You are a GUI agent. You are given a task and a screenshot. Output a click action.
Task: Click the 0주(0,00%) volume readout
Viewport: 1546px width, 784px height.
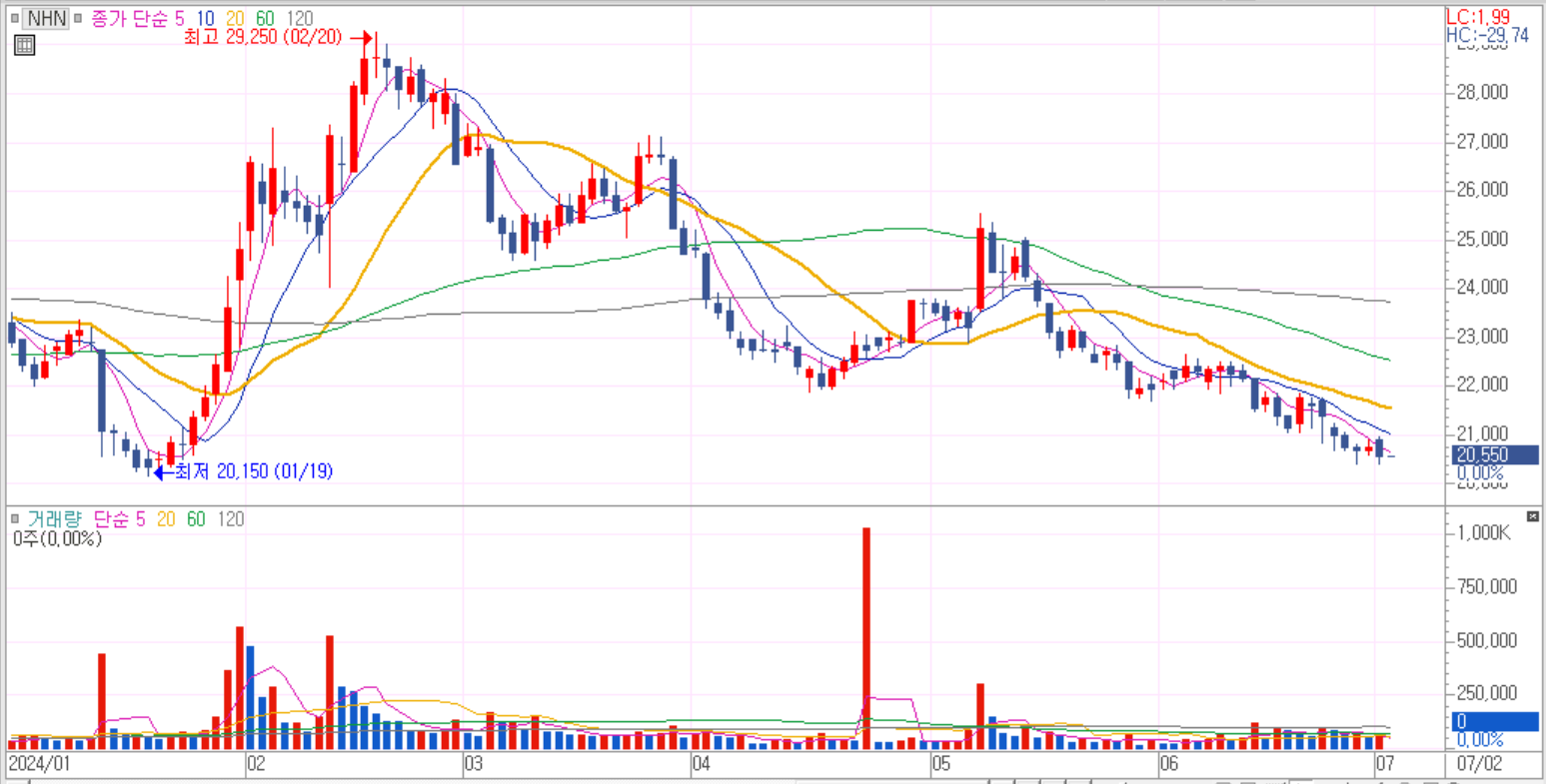[58, 538]
